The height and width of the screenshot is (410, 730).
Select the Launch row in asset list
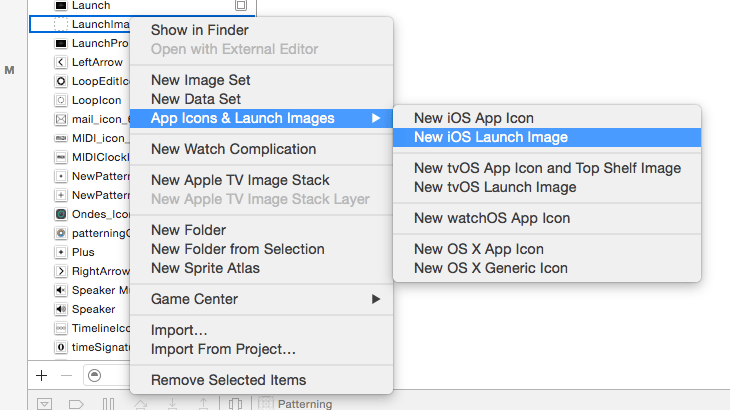[x=142, y=6]
